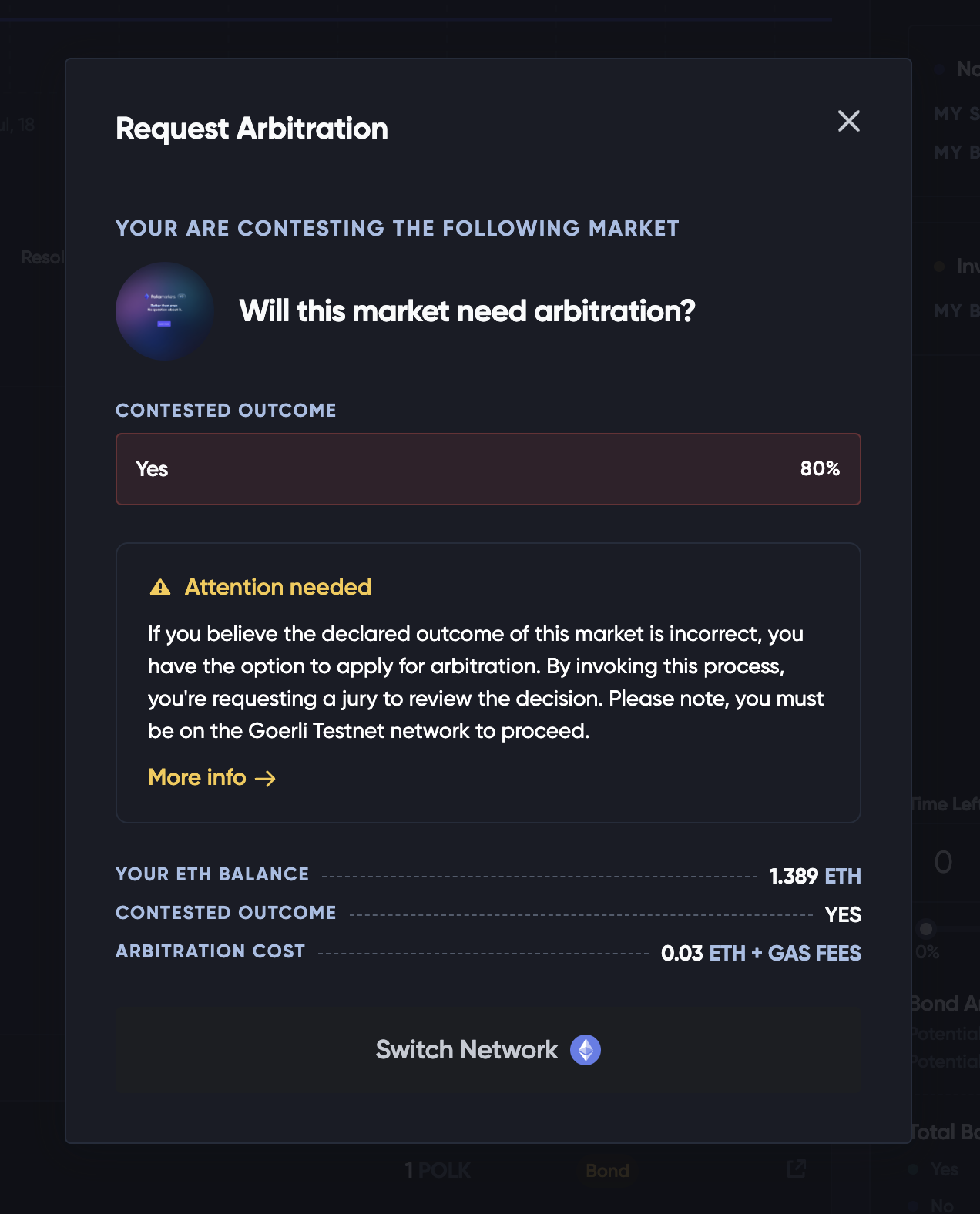Open the dimmed external link icon behind dialog
Screen dimensions: 980x1214
pos(796,1169)
